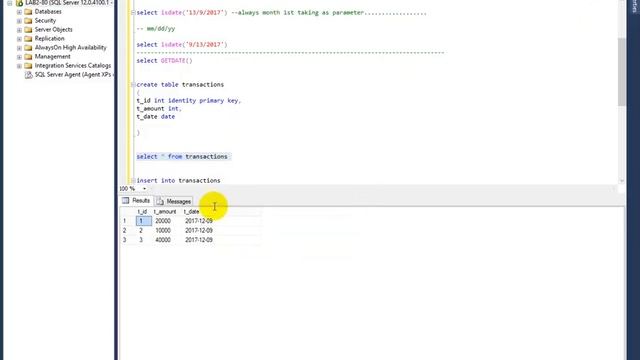
Task: Collapse the LAB2-80 server node
Action: click(x=9, y=3)
